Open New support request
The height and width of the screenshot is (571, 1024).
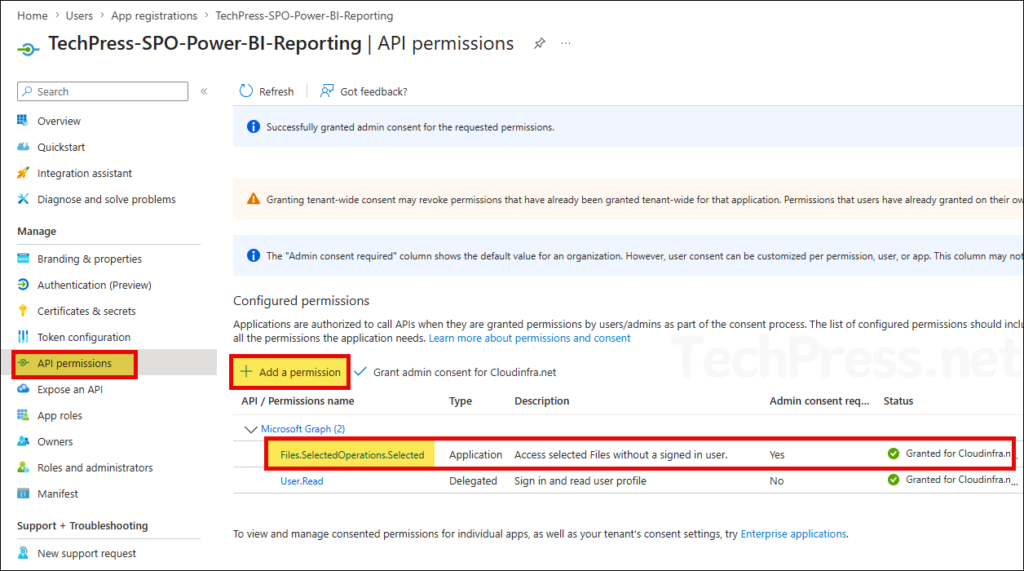[x=86, y=553]
